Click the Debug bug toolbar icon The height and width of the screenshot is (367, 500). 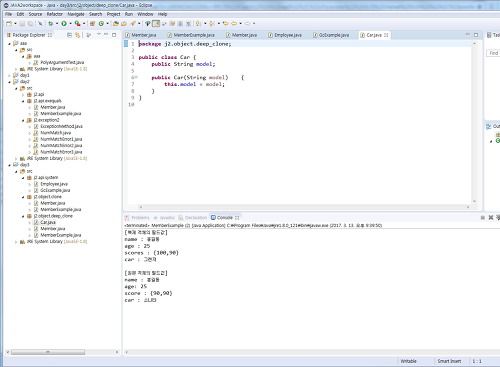coord(51,23)
